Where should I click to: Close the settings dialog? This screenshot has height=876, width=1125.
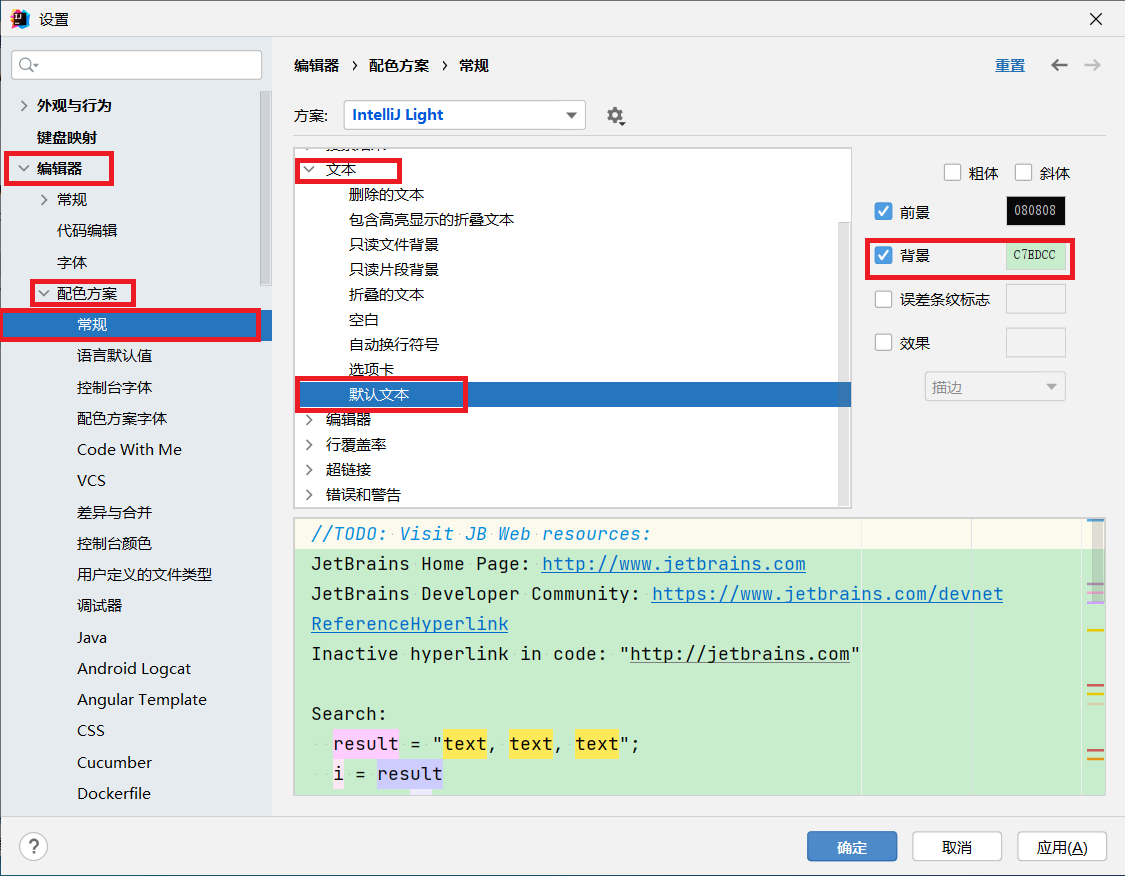[x=1096, y=19]
